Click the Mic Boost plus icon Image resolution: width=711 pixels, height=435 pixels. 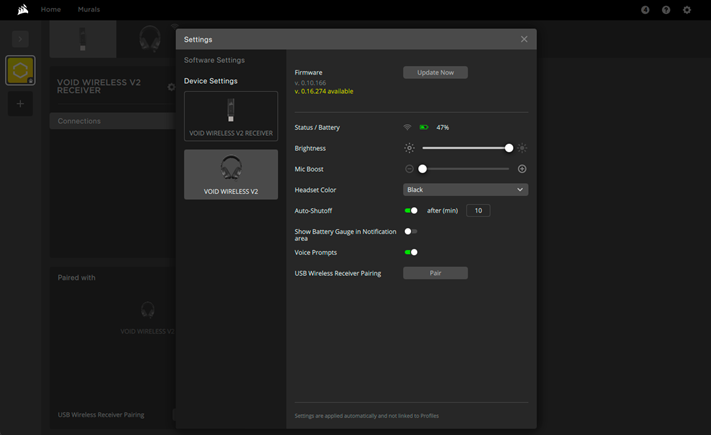(522, 169)
